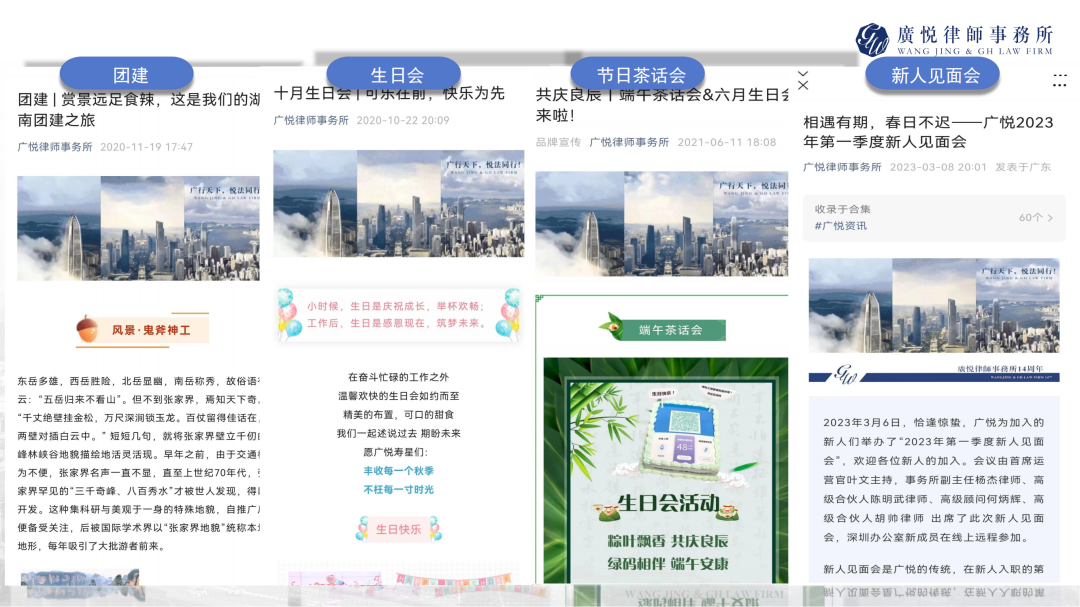Screen dimensions: 1080x607
Task: Select the 团建 category label
Action: click(128, 74)
